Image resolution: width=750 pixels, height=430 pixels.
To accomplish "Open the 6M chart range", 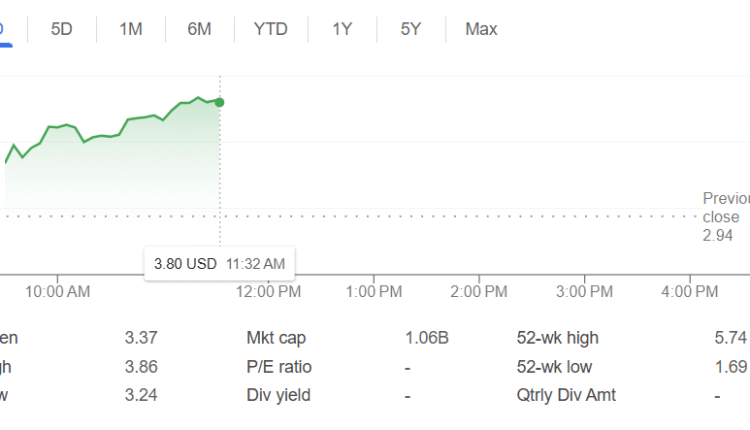I will (x=199, y=29).
